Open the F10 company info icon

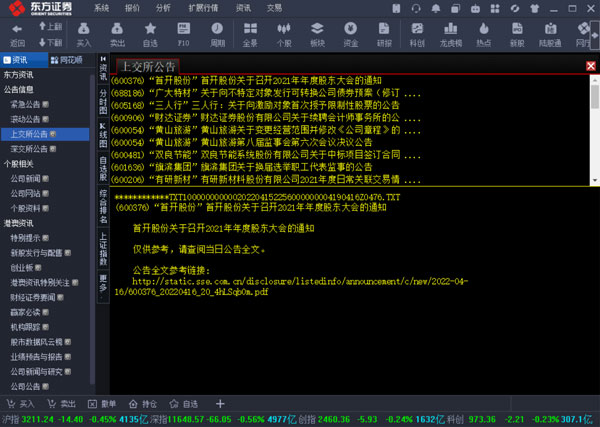[x=184, y=29]
